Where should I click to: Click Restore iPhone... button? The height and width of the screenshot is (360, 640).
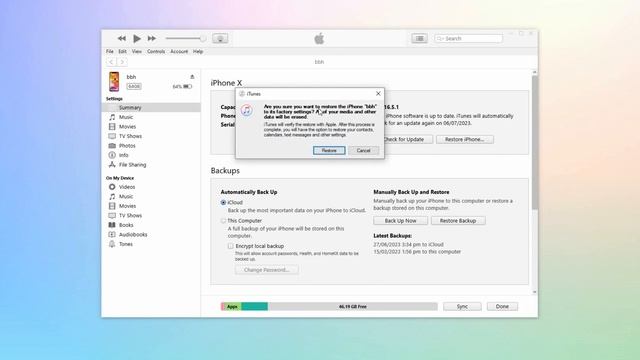click(x=464, y=139)
